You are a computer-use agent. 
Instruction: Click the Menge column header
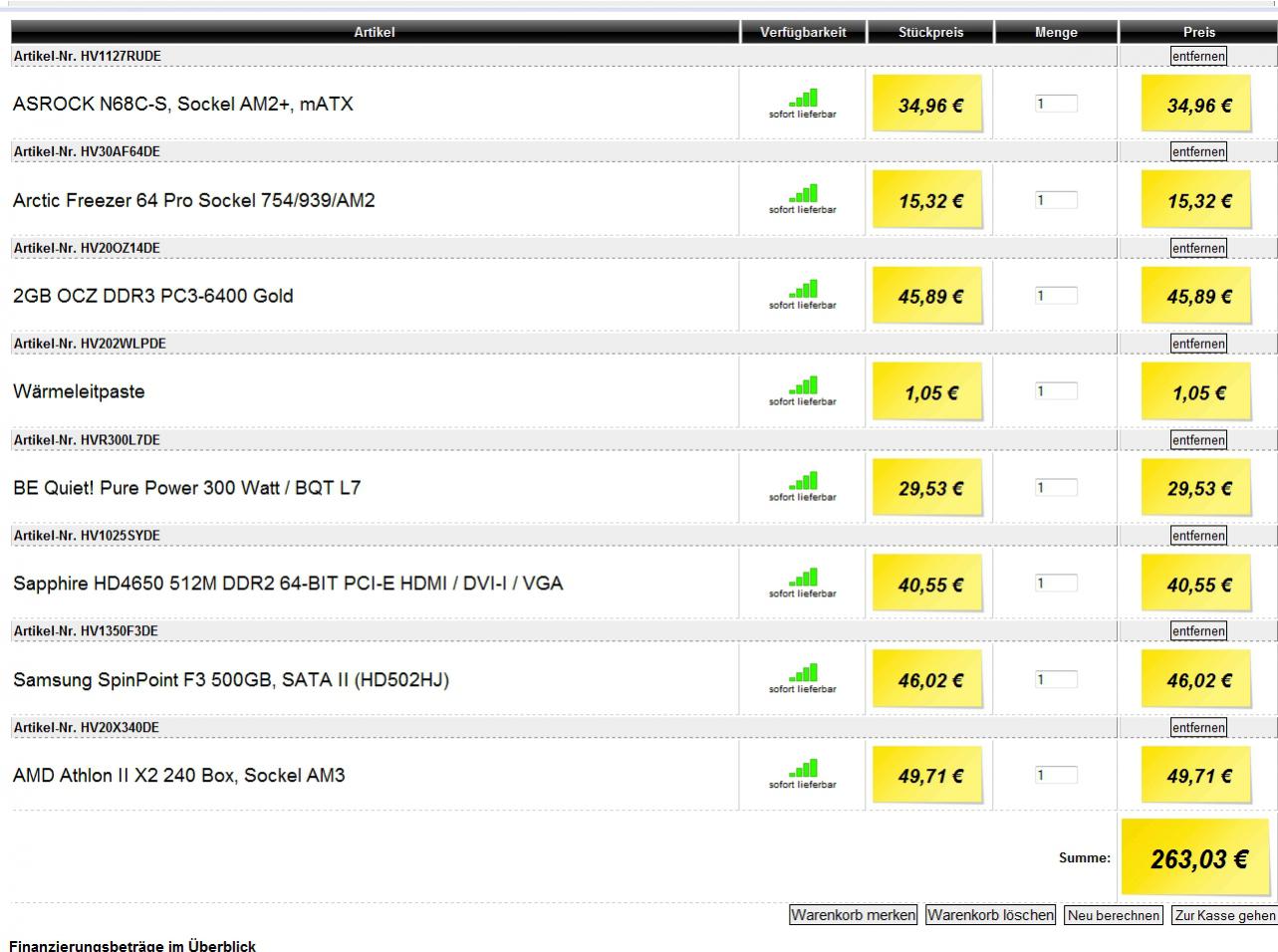(x=1056, y=32)
